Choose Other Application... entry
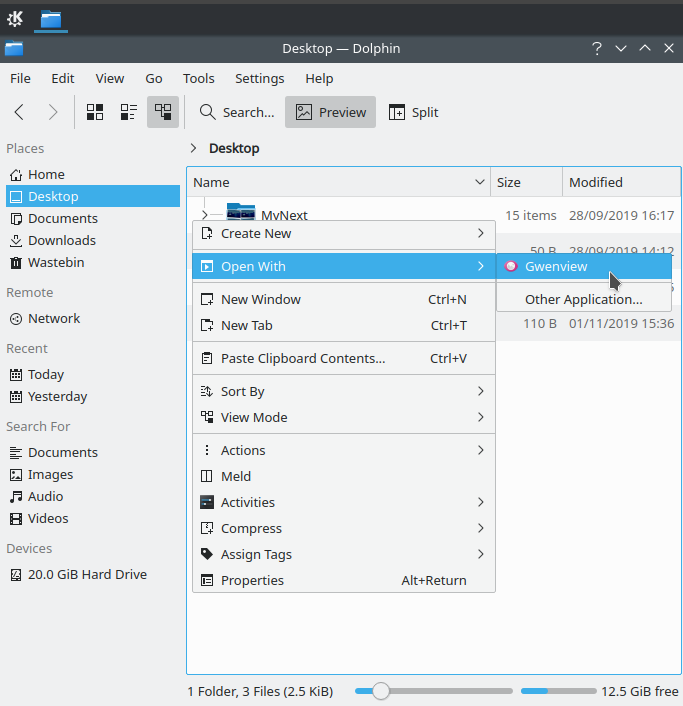This screenshot has height=706, width=683. (x=583, y=299)
